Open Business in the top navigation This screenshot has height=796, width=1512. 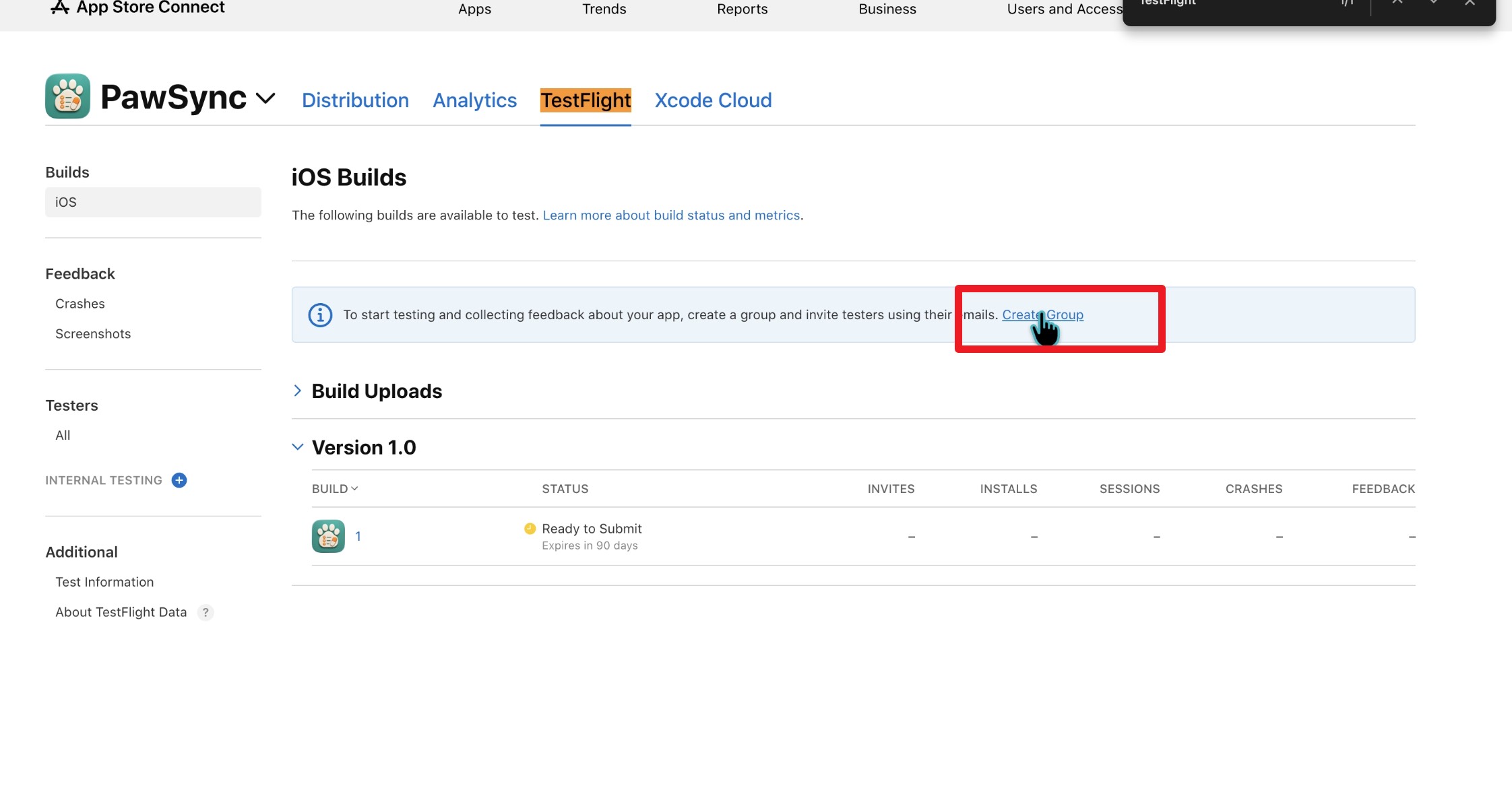(x=887, y=9)
